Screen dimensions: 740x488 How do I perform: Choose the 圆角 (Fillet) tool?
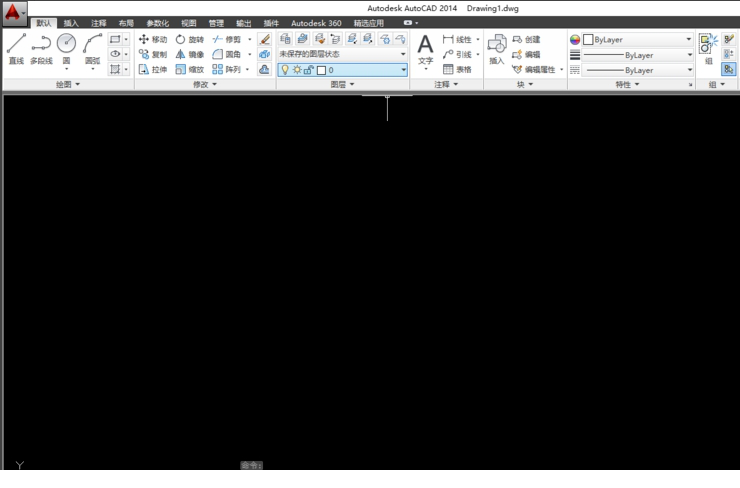pos(227,54)
